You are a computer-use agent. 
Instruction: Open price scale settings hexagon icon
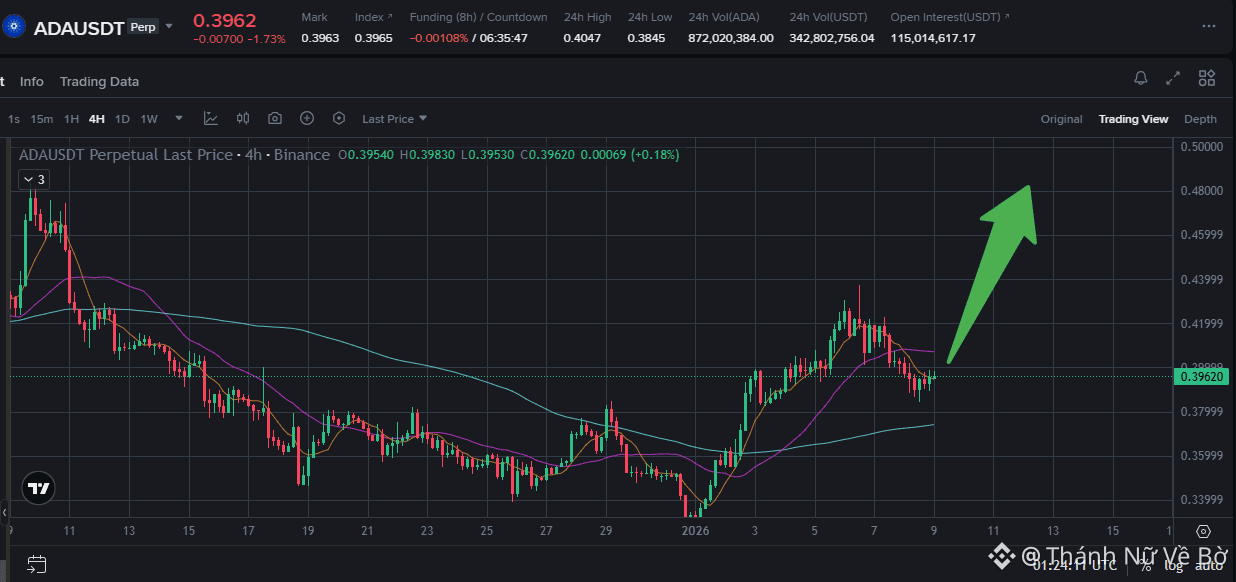(1203, 531)
